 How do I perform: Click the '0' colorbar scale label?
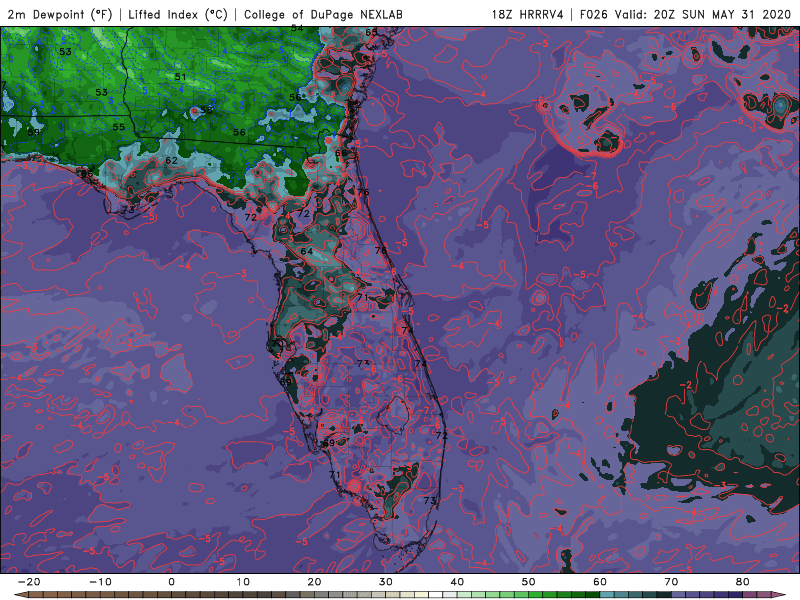(x=171, y=582)
